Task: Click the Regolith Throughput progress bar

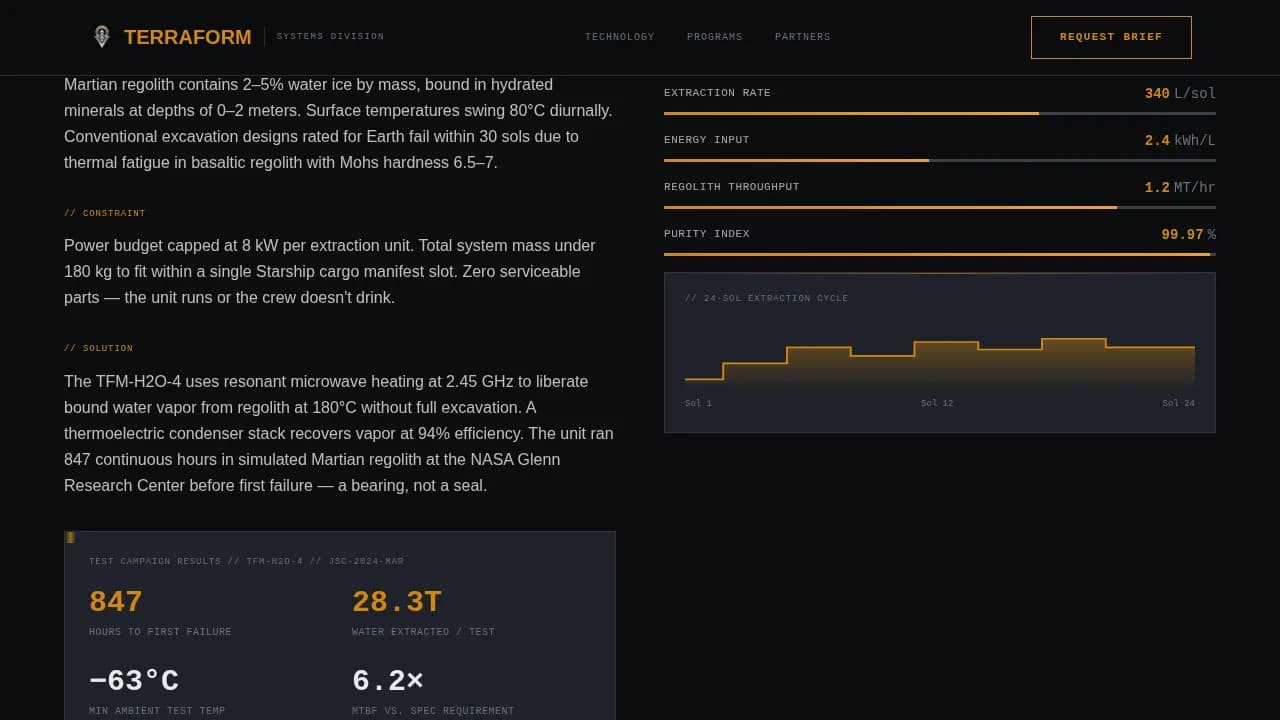Action: (939, 207)
